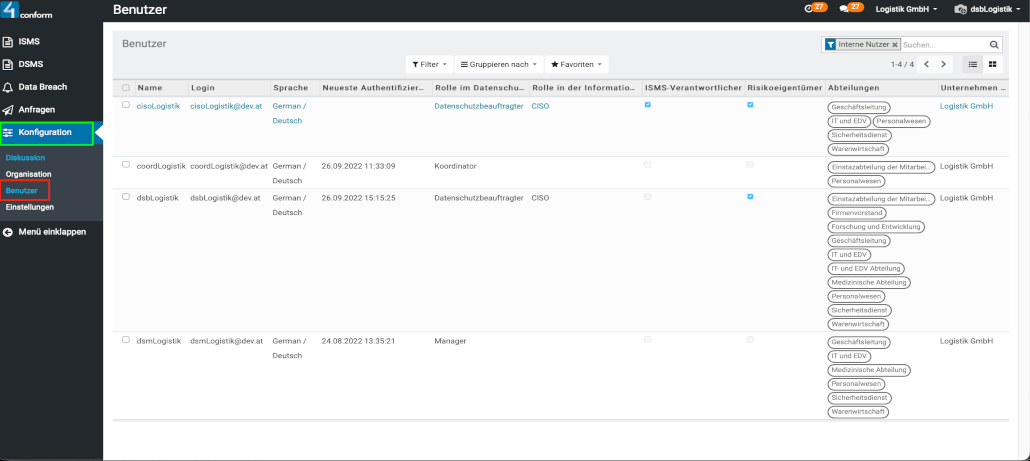Open the Gruppieren nach dropdown

pyautogui.click(x=498, y=64)
